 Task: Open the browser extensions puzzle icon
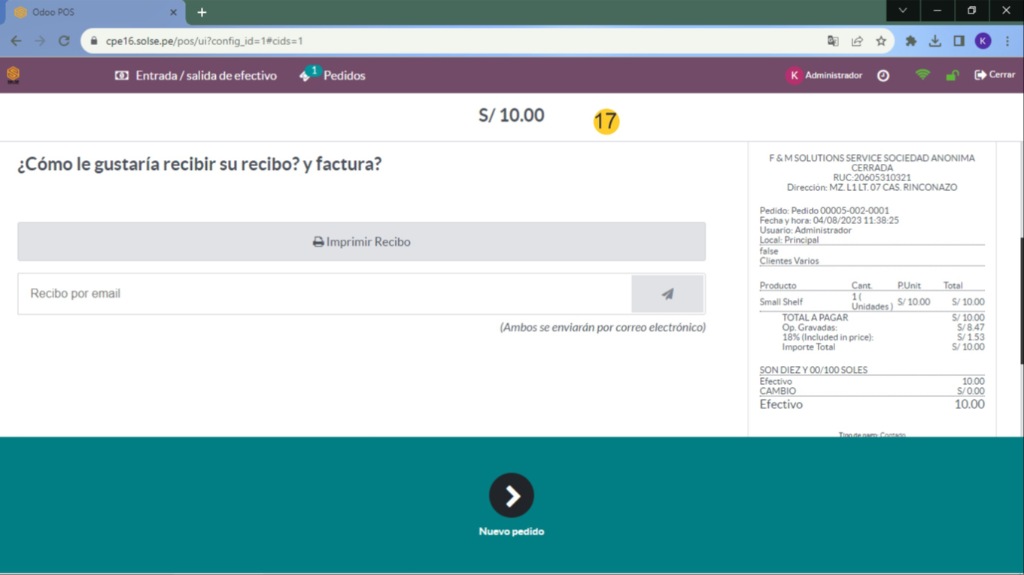click(x=911, y=41)
